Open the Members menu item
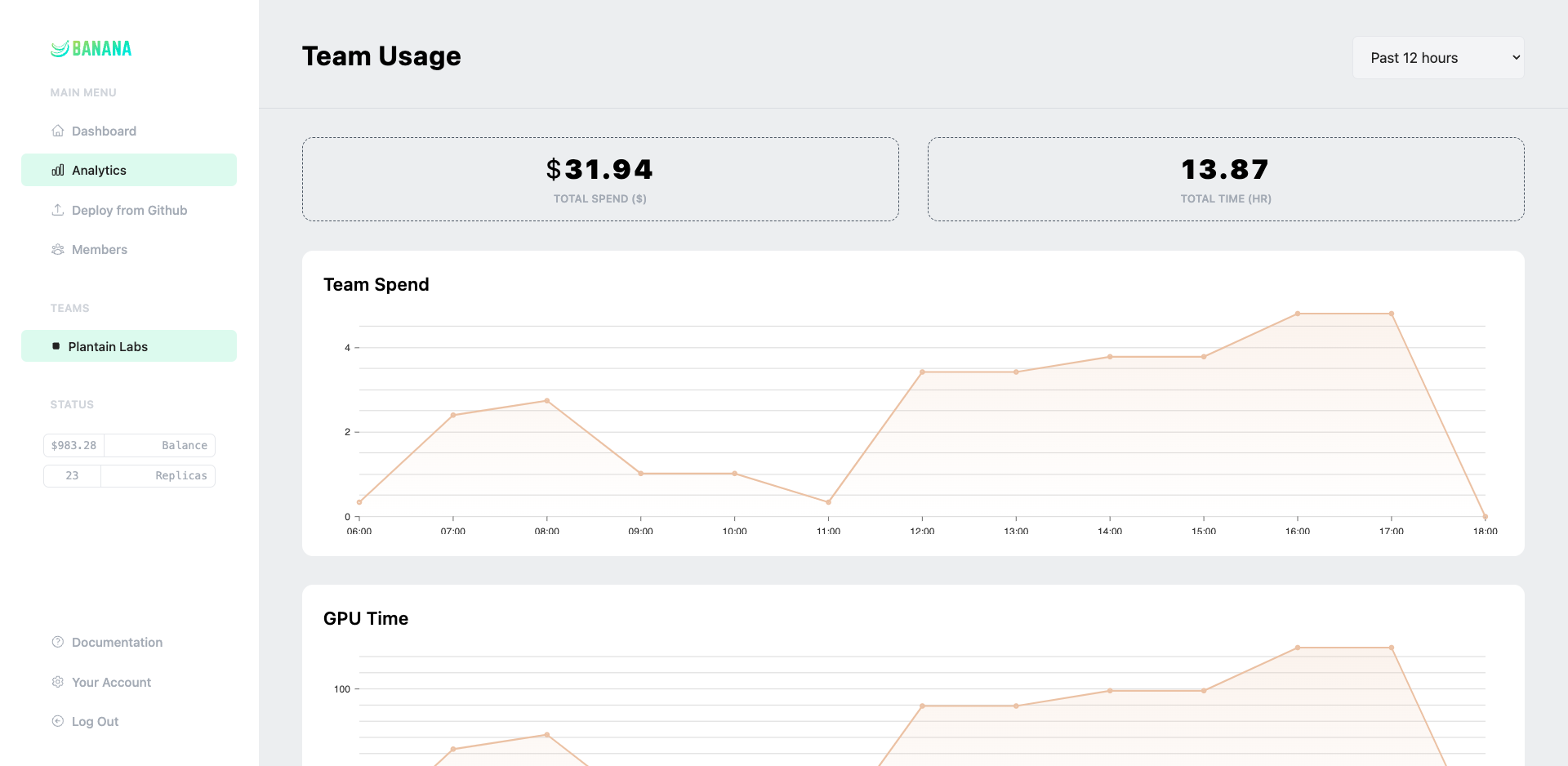Screen dimensions: 1568x766 (x=100, y=250)
